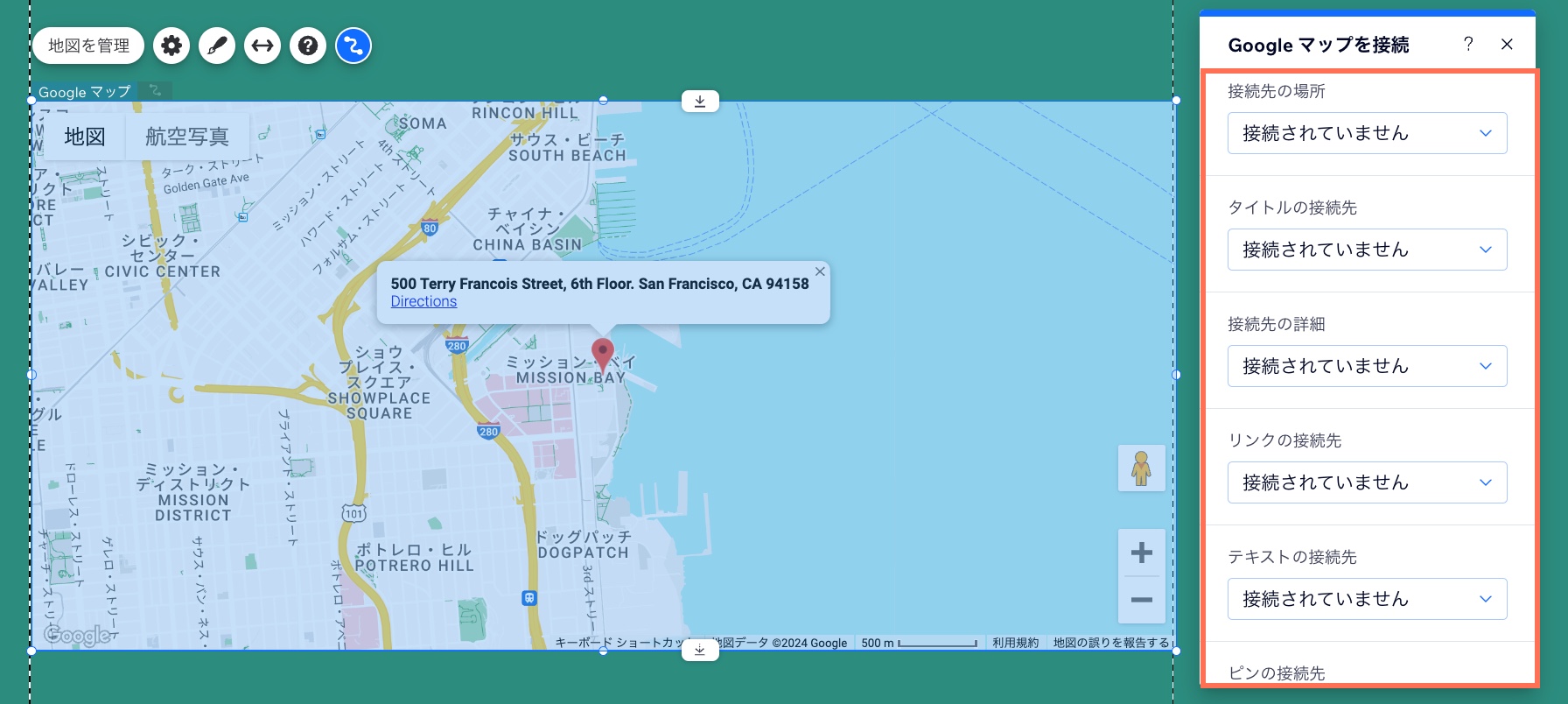1568x704 pixels.
Task: Click the stretch double-arrow icon
Action: coord(262,46)
